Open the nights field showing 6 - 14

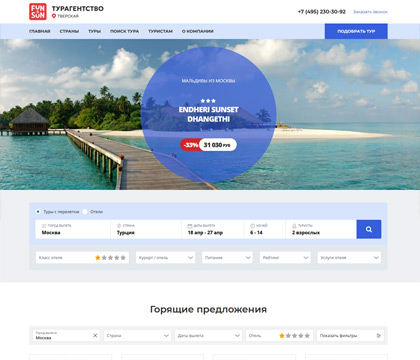[x=265, y=229]
